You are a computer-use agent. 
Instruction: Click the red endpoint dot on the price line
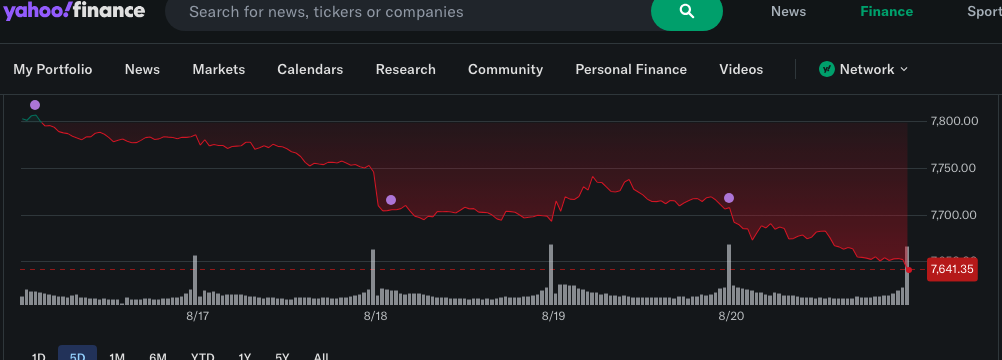[x=909, y=269]
